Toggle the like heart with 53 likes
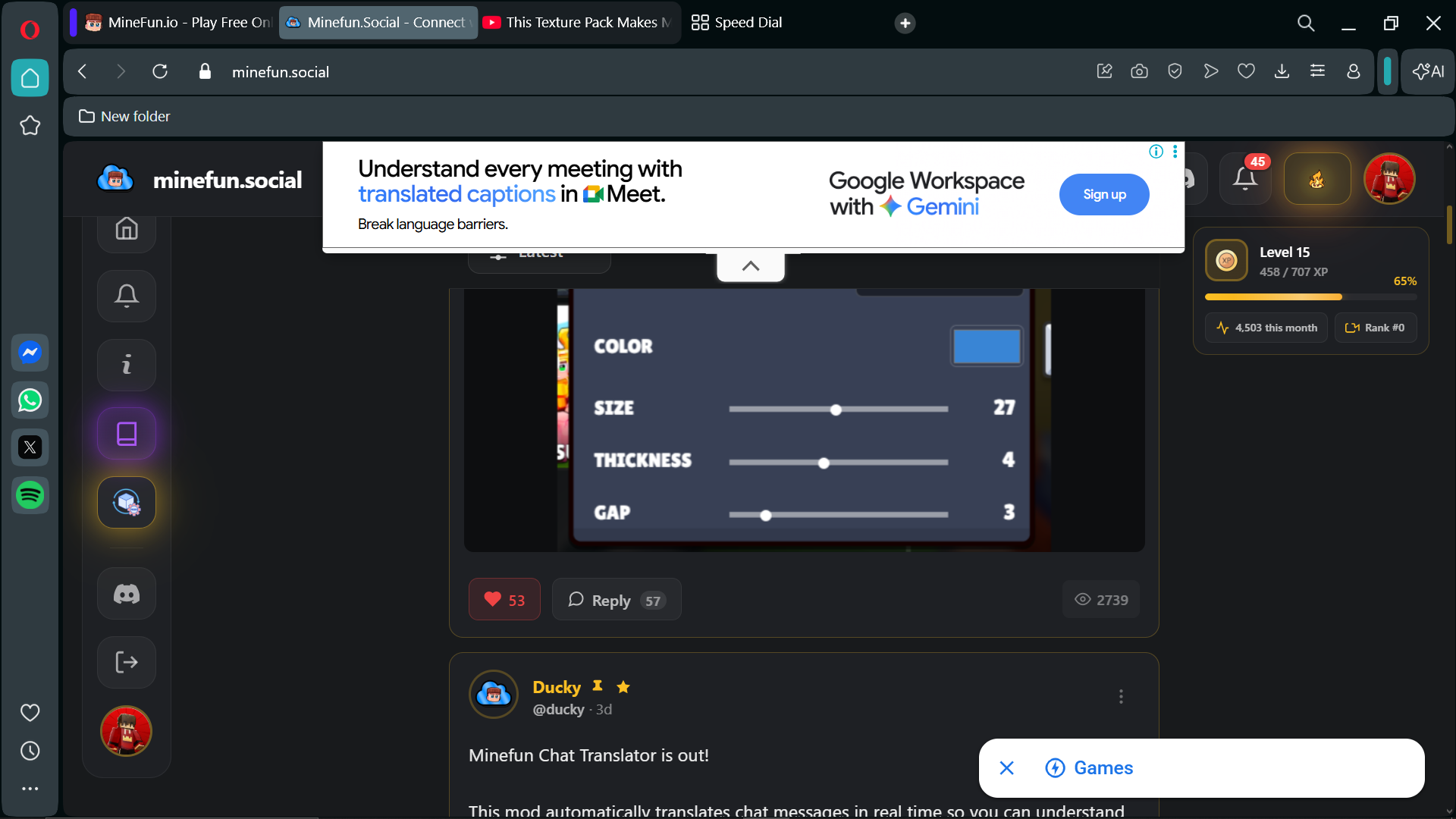The height and width of the screenshot is (819, 1456). [504, 600]
